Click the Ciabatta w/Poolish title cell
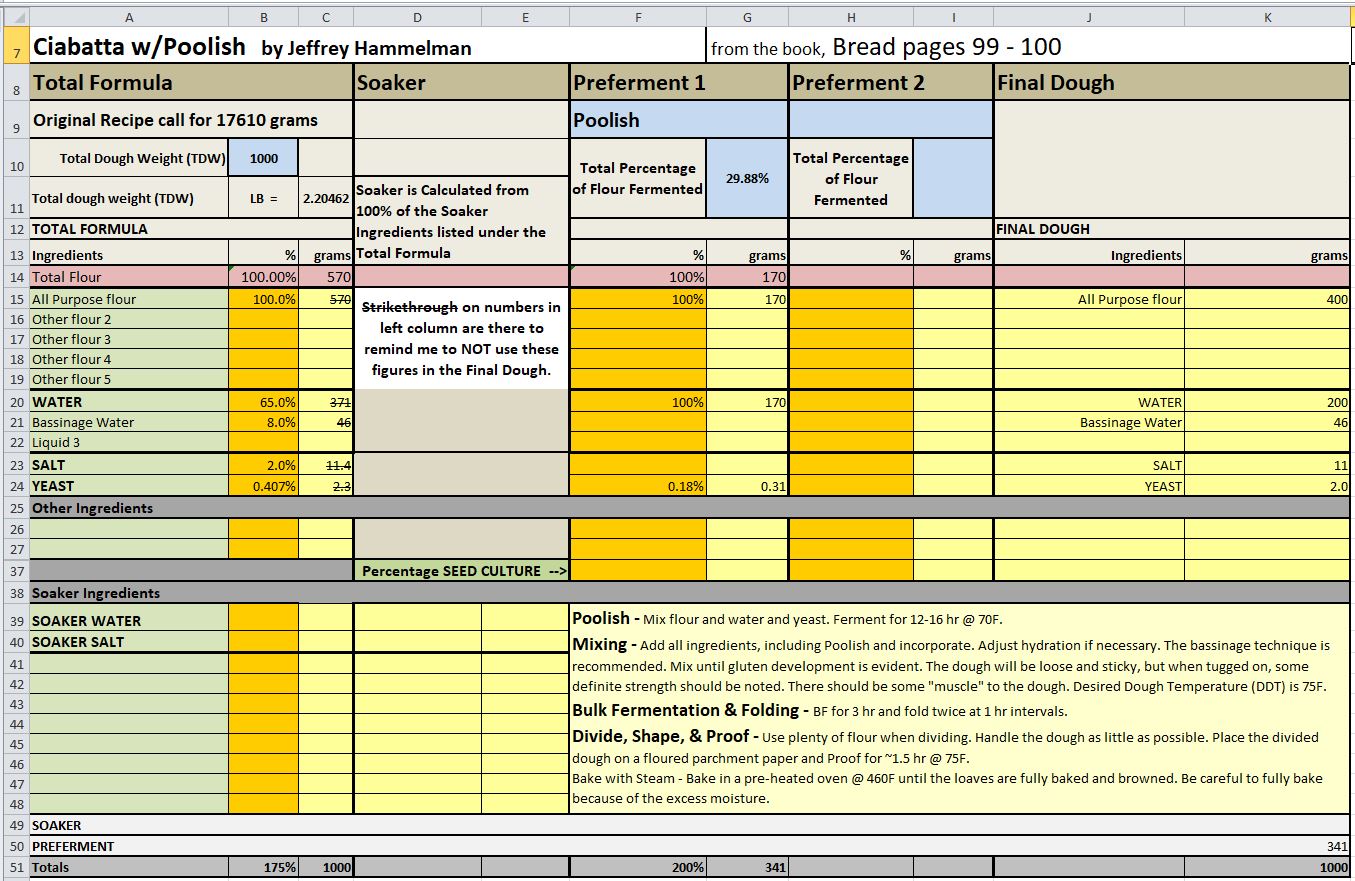Image resolution: width=1355 pixels, height=881 pixels. tap(140, 47)
